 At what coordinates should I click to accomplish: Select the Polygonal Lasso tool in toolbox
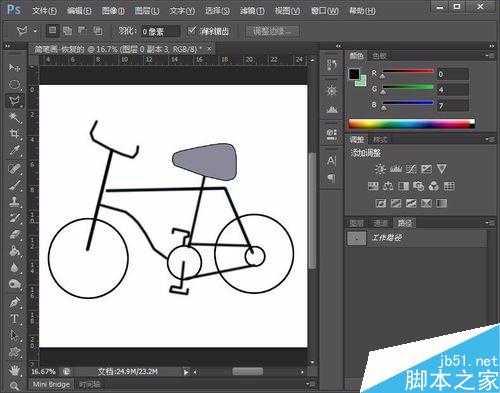coord(14,100)
